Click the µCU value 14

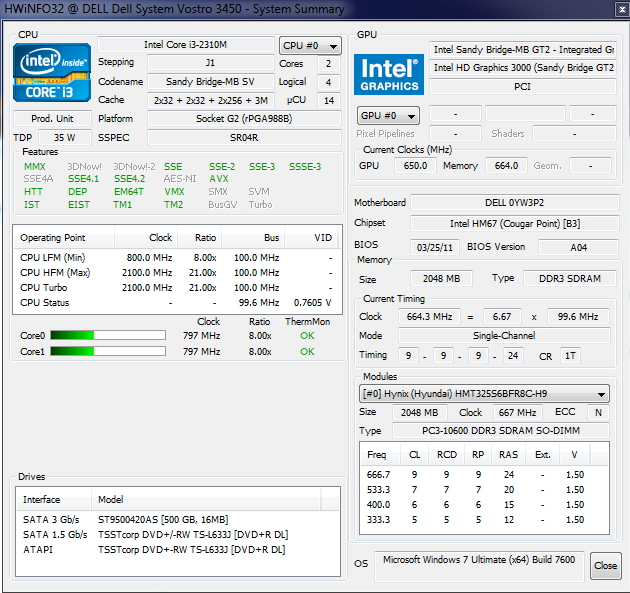pos(329,100)
